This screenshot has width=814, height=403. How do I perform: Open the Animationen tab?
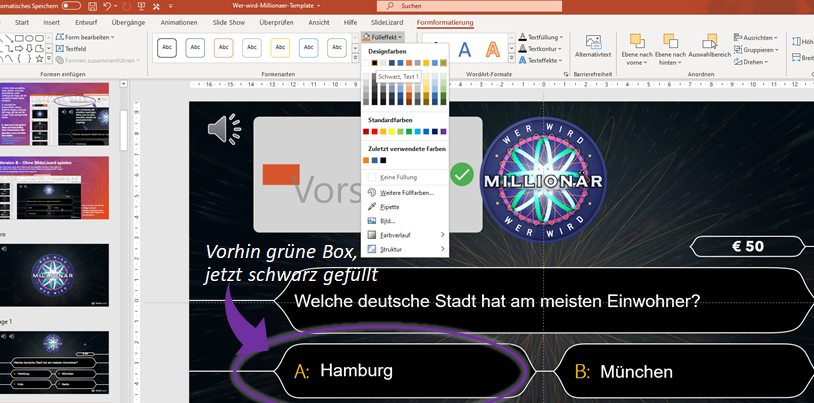(179, 22)
